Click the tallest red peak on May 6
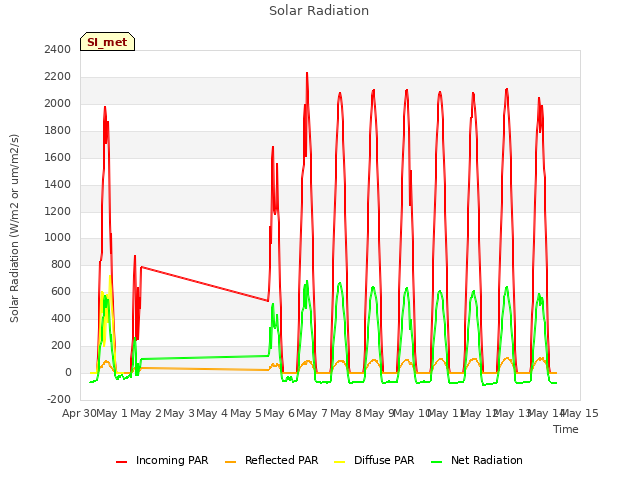Screen dimensions: 640x480 (x=307, y=74)
